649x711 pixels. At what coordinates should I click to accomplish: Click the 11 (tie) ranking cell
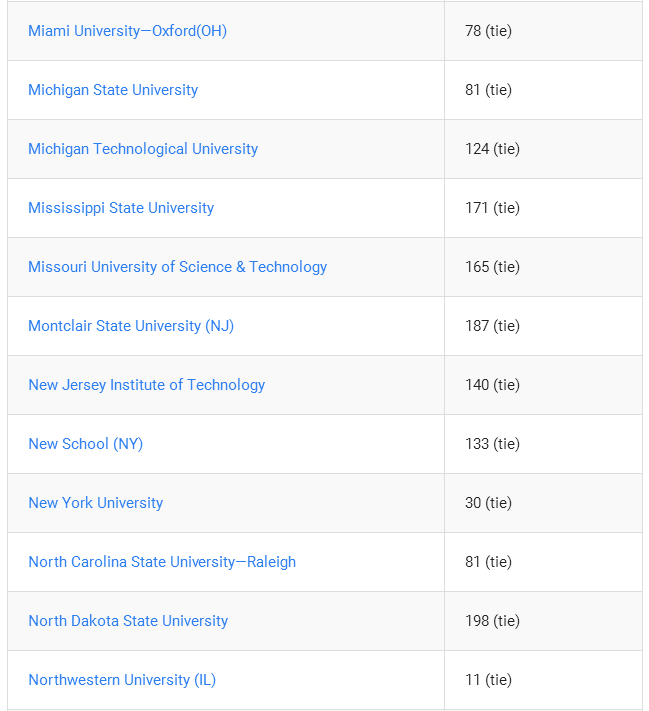(x=543, y=680)
